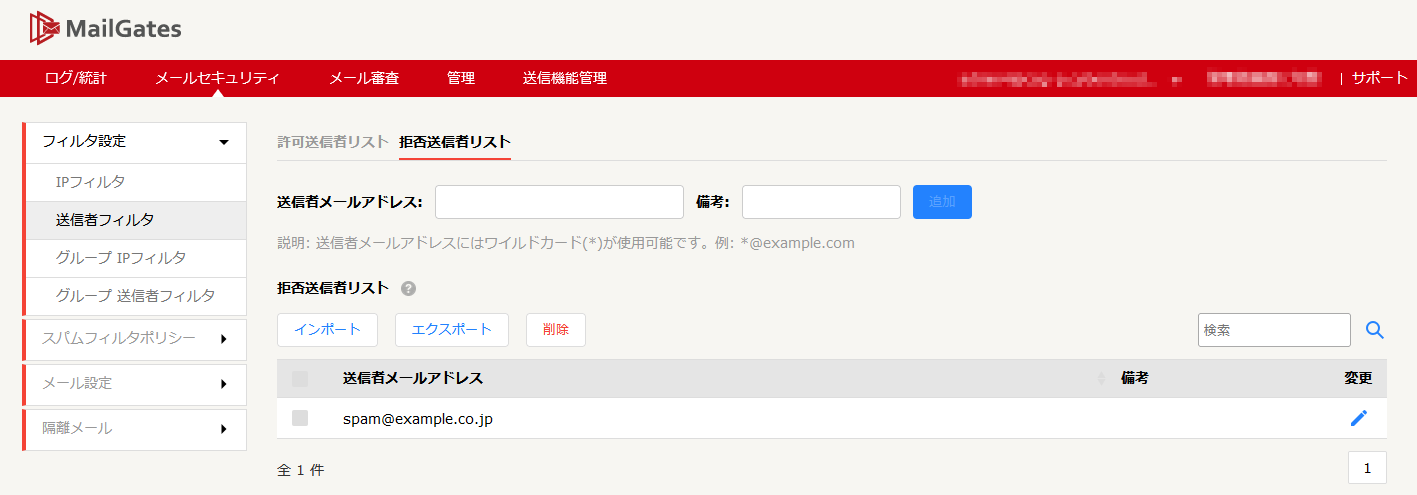This screenshot has width=1417, height=495.
Task: Edit spam@example.co.jp with pencil icon
Action: click(x=1358, y=418)
